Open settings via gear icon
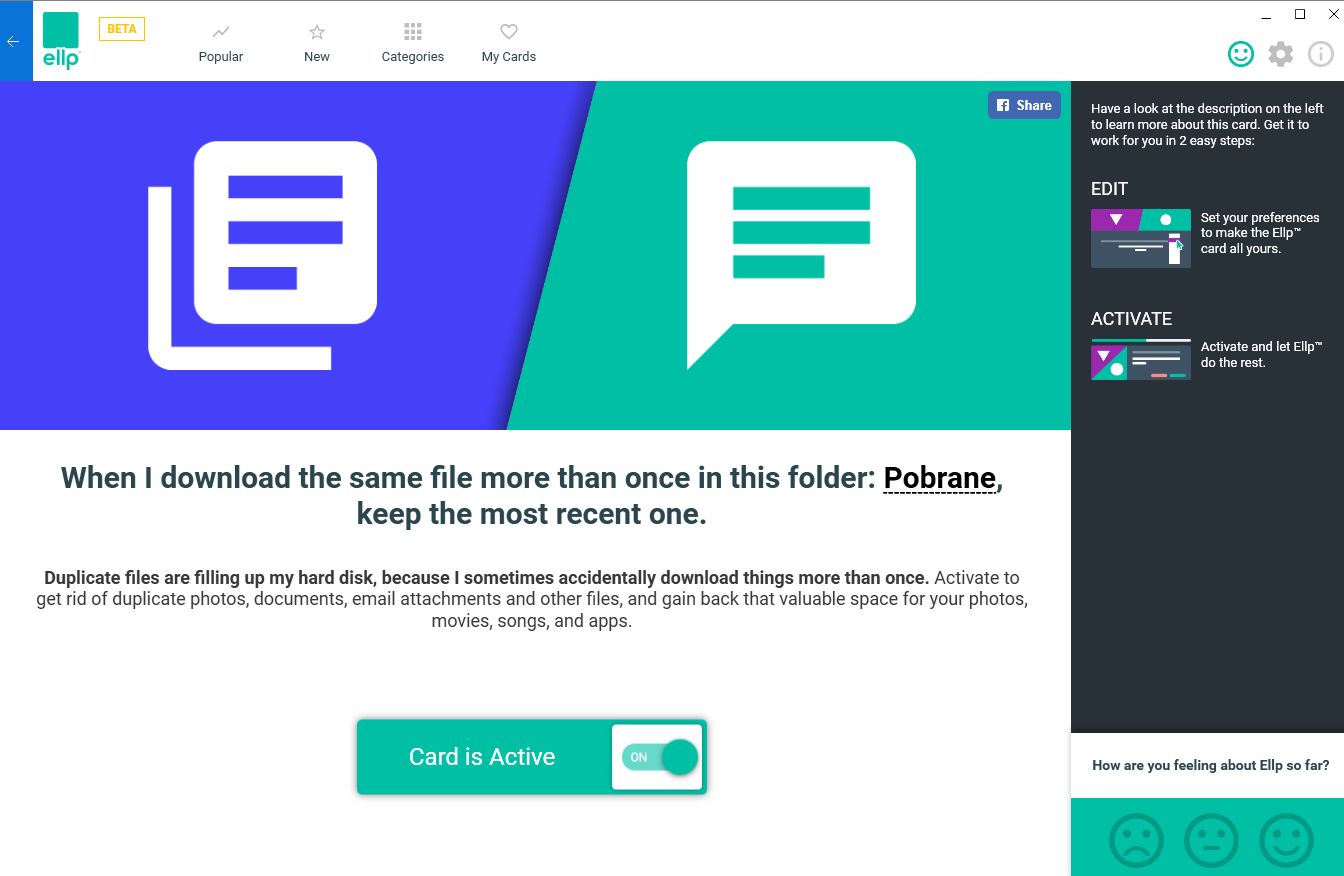This screenshot has width=1344, height=876. (1281, 54)
